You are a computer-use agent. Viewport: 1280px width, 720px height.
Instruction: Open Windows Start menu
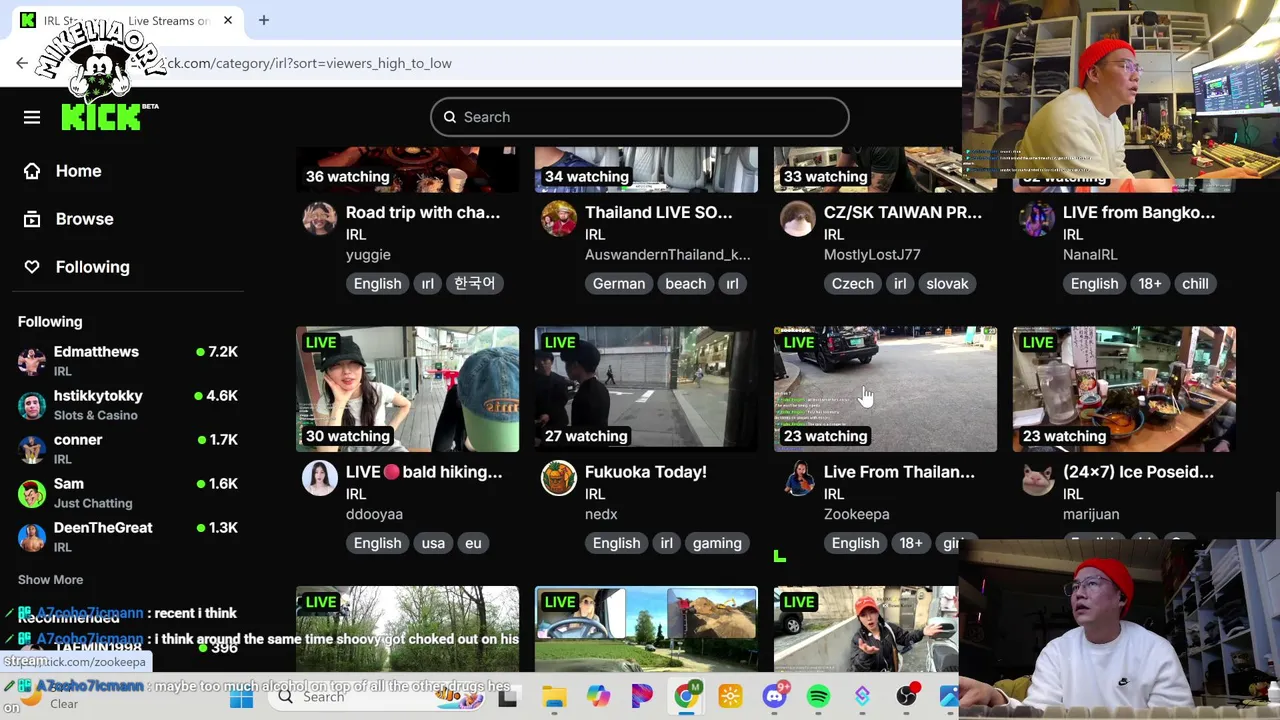click(x=241, y=697)
